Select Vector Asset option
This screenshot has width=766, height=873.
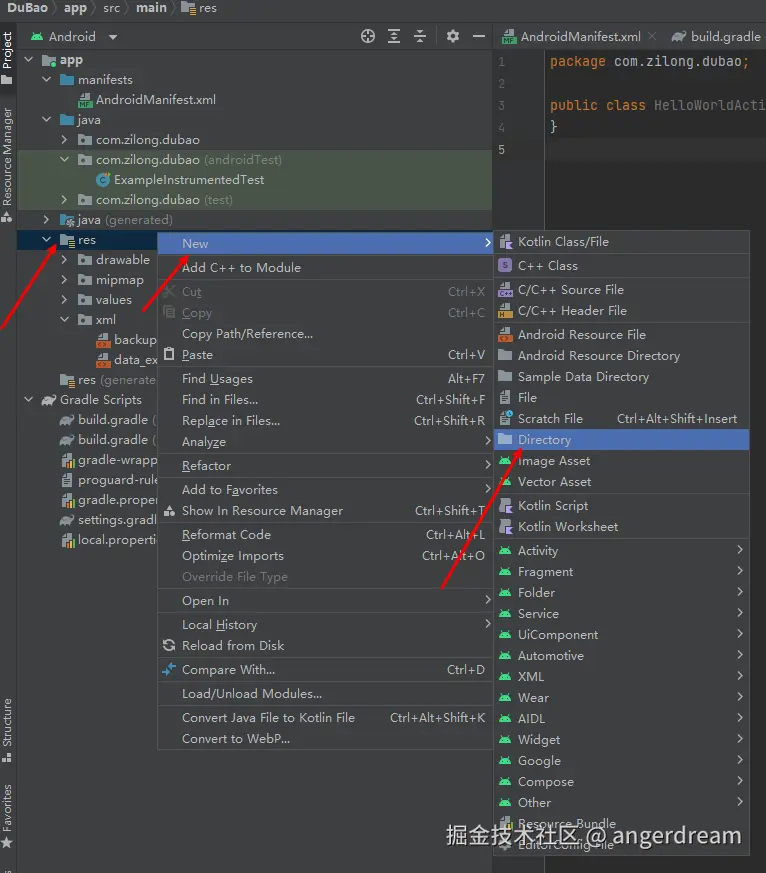pos(621,482)
